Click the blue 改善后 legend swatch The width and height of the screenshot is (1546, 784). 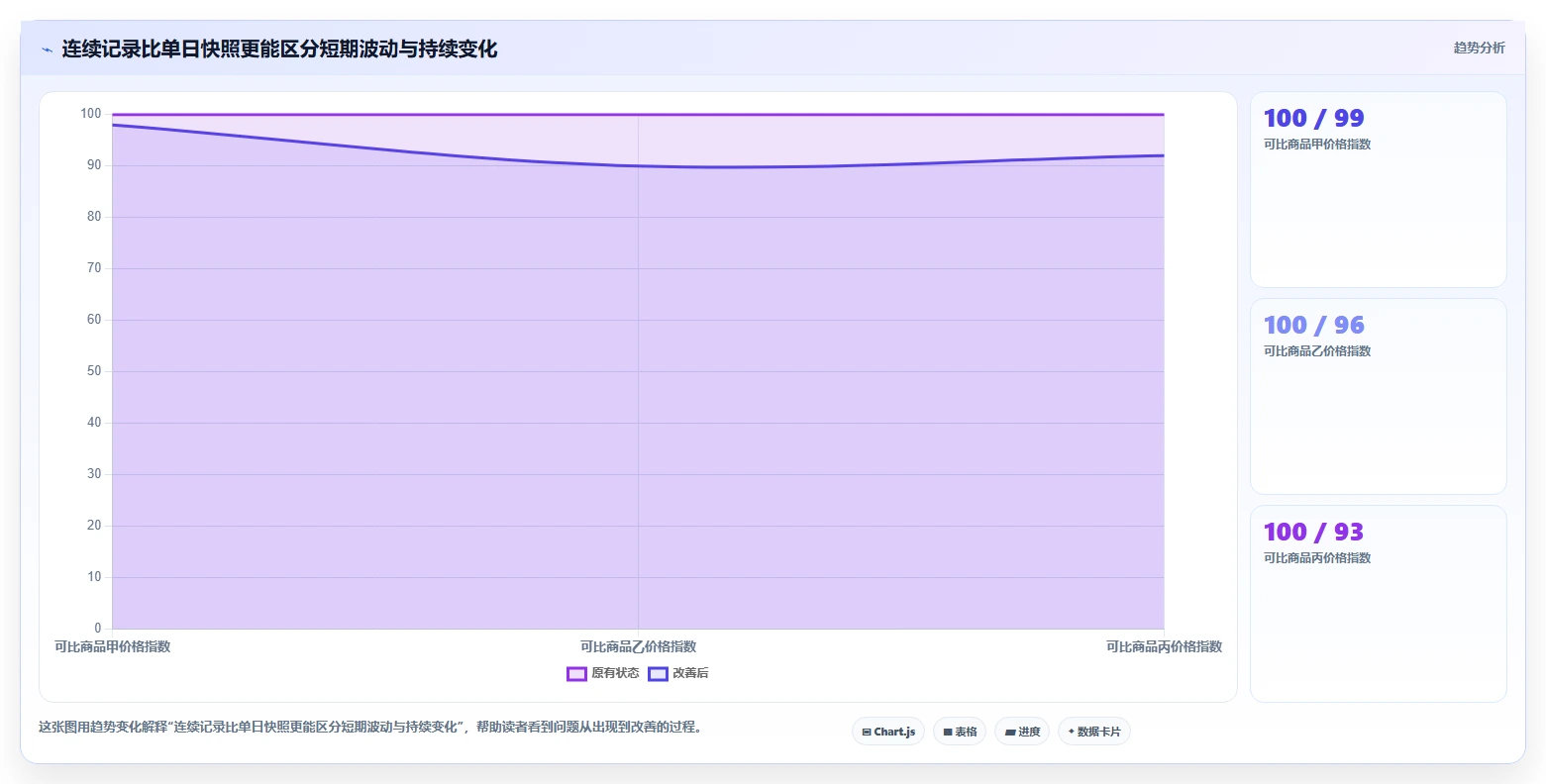click(x=658, y=674)
